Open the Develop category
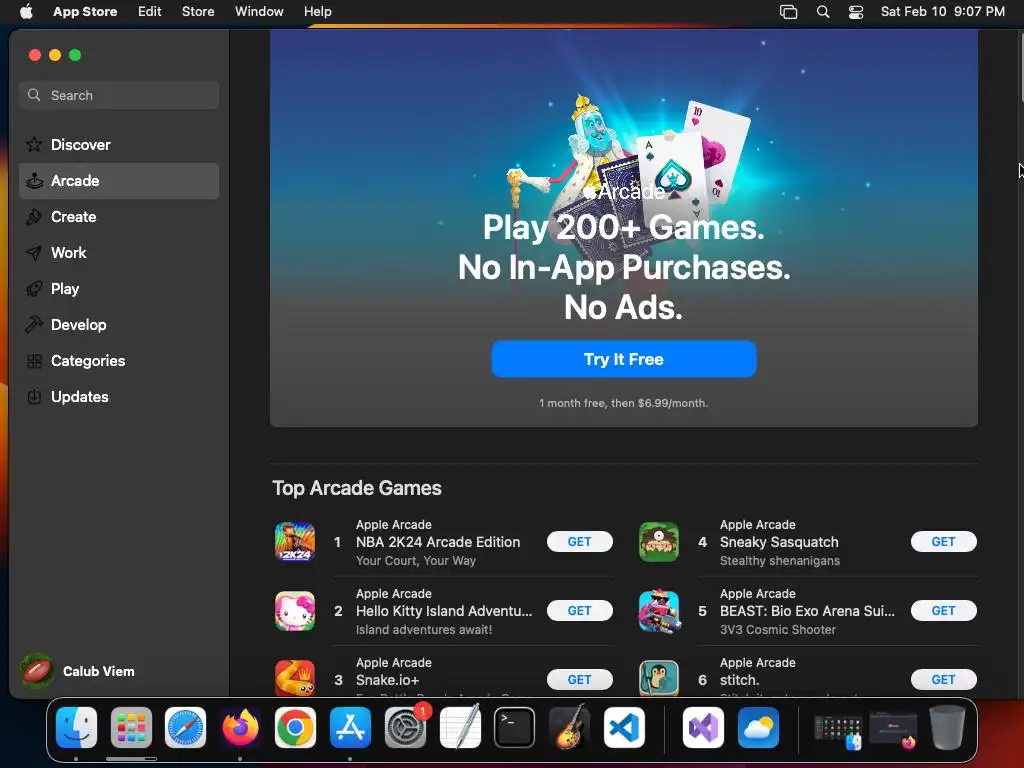This screenshot has height=768, width=1024. point(119,325)
